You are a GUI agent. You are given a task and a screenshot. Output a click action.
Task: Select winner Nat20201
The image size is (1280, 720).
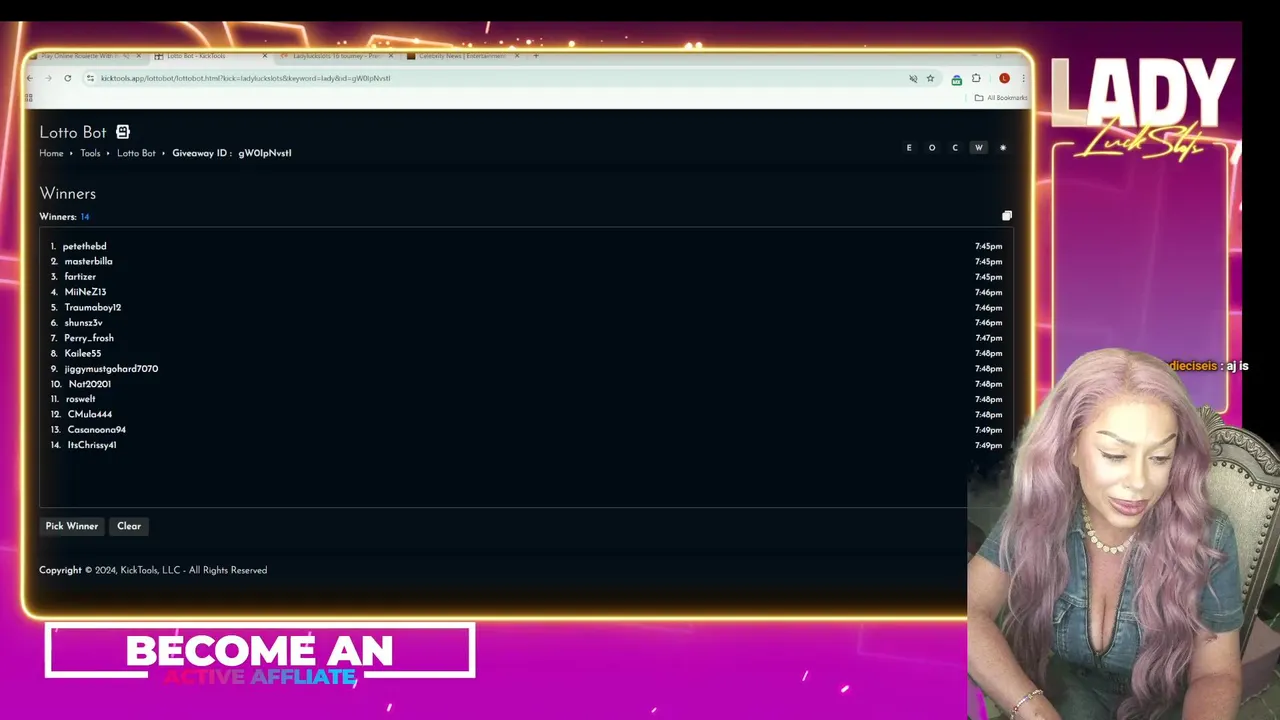[x=90, y=384]
